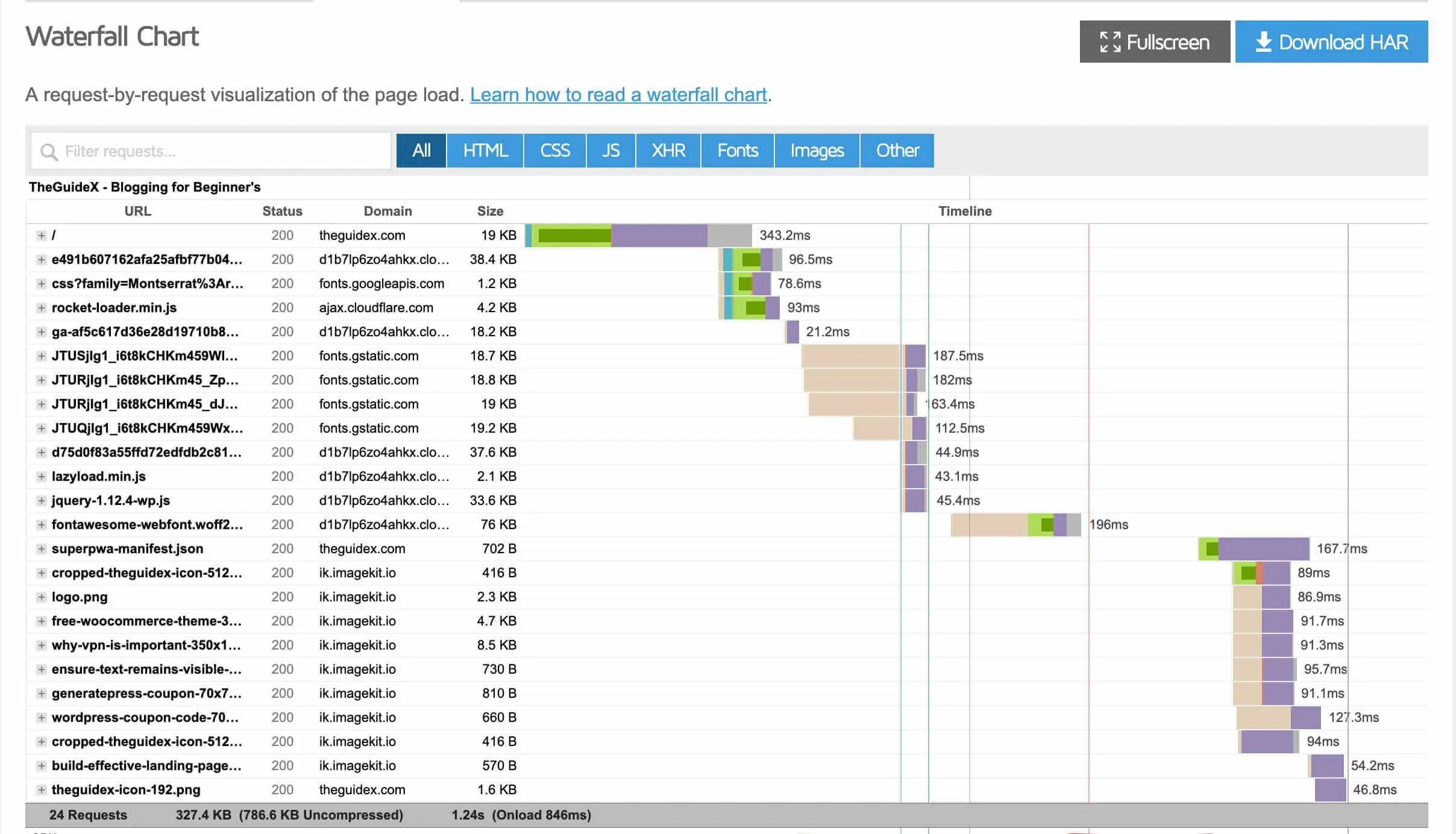
Task: Expand the jquery-1.12.4-wp.js request details
Action: pos(41,500)
